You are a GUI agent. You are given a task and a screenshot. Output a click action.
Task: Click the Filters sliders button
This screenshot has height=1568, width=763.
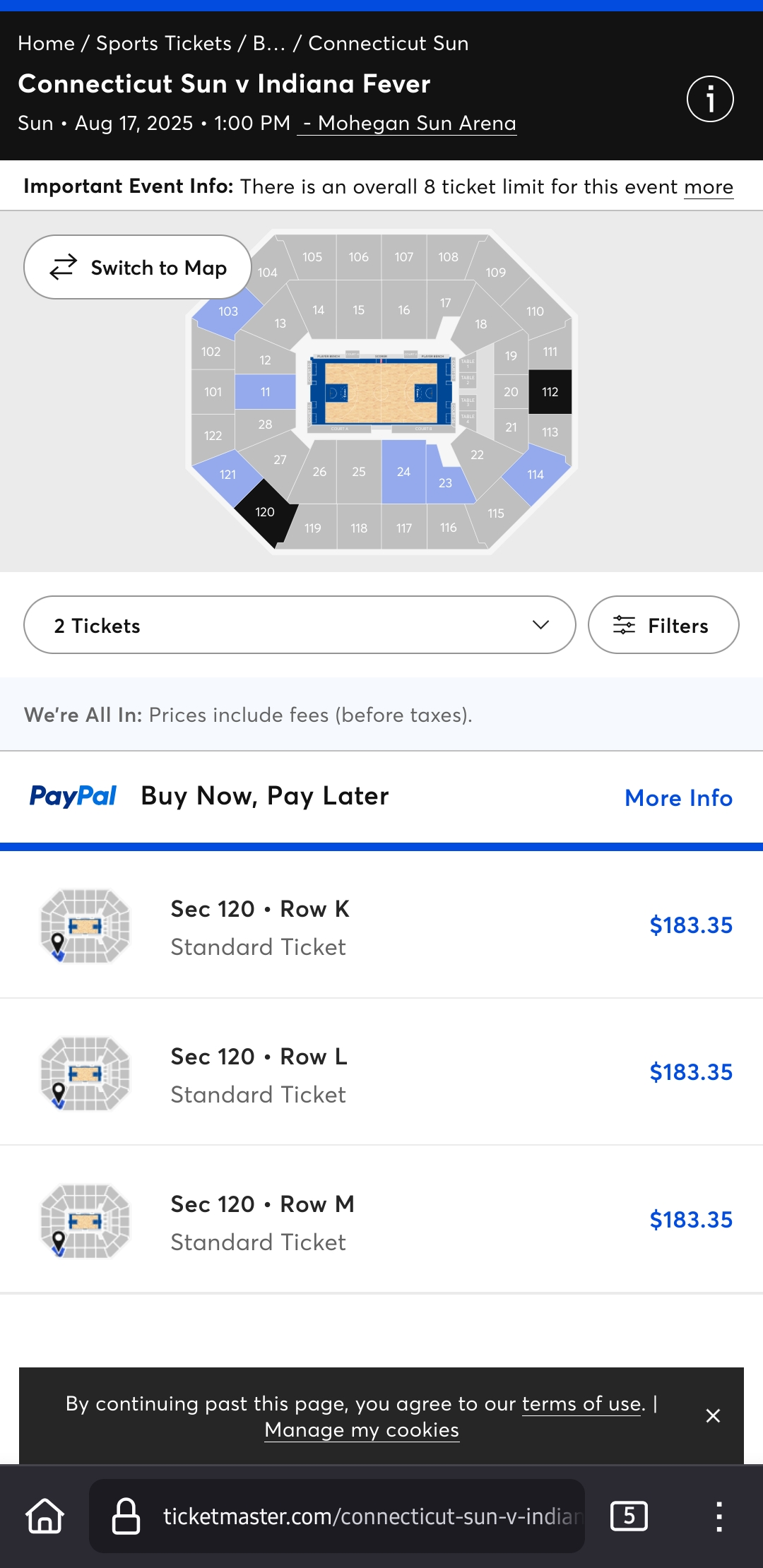tap(663, 625)
